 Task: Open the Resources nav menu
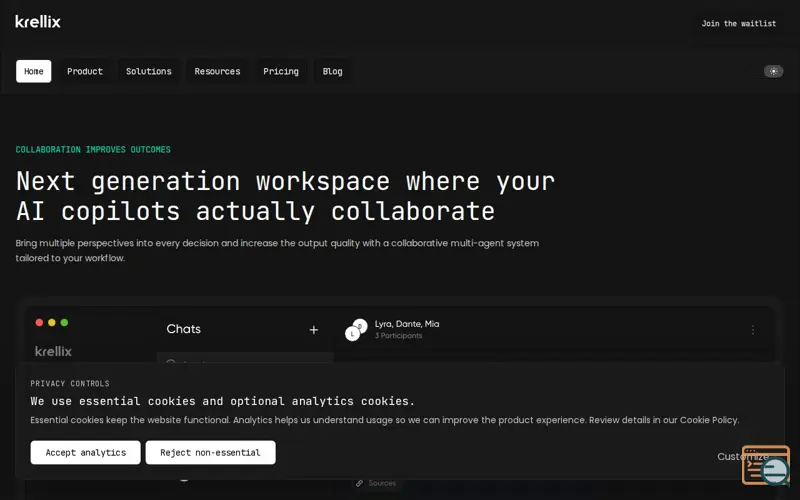click(217, 71)
